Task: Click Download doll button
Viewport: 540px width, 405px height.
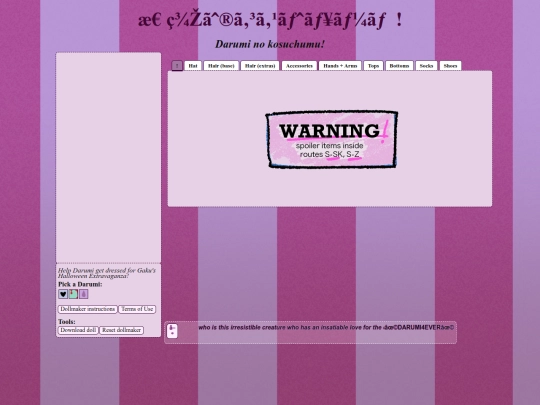Action: 78,330
